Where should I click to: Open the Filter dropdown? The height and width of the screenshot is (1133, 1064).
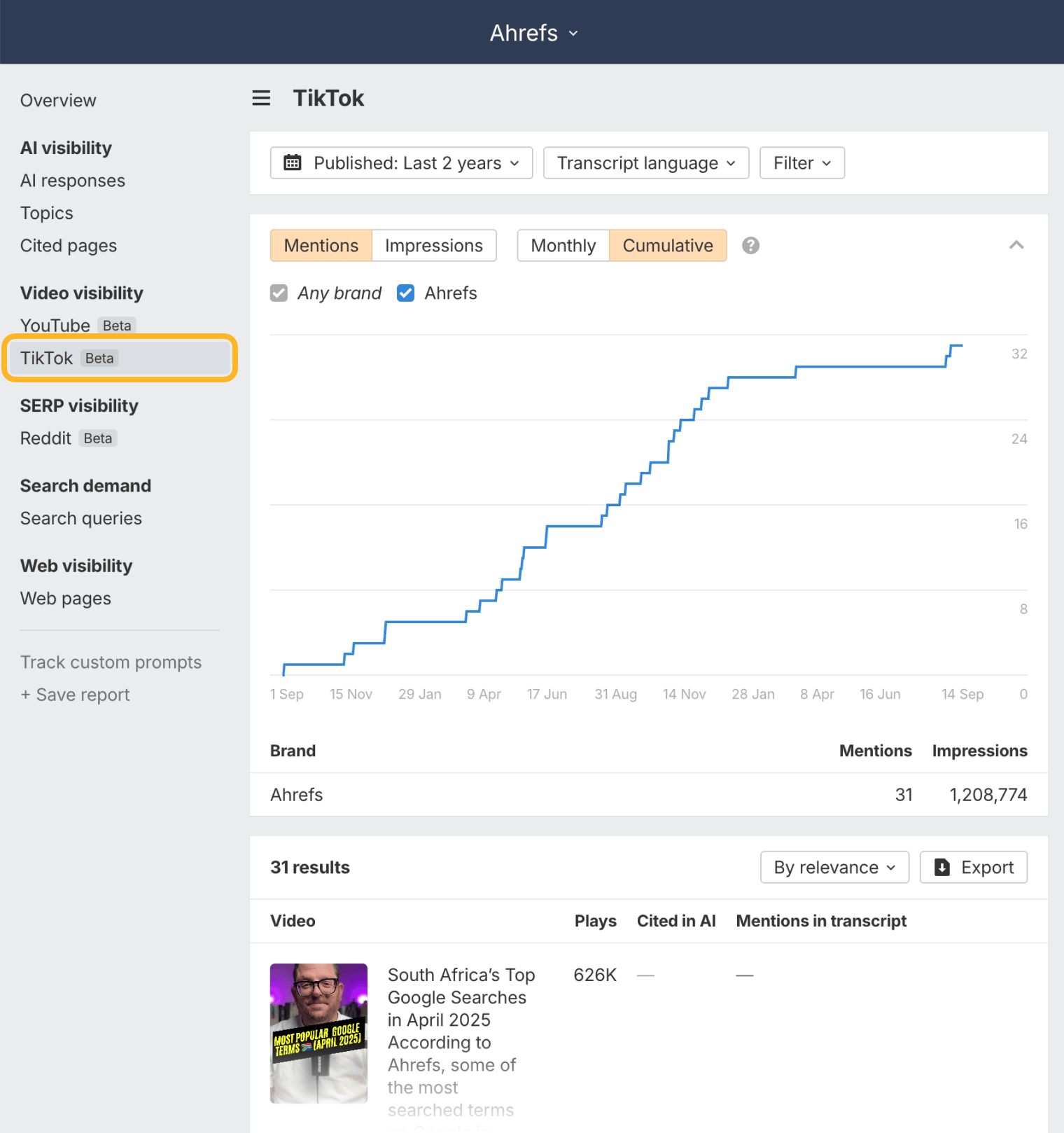(x=802, y=163)
